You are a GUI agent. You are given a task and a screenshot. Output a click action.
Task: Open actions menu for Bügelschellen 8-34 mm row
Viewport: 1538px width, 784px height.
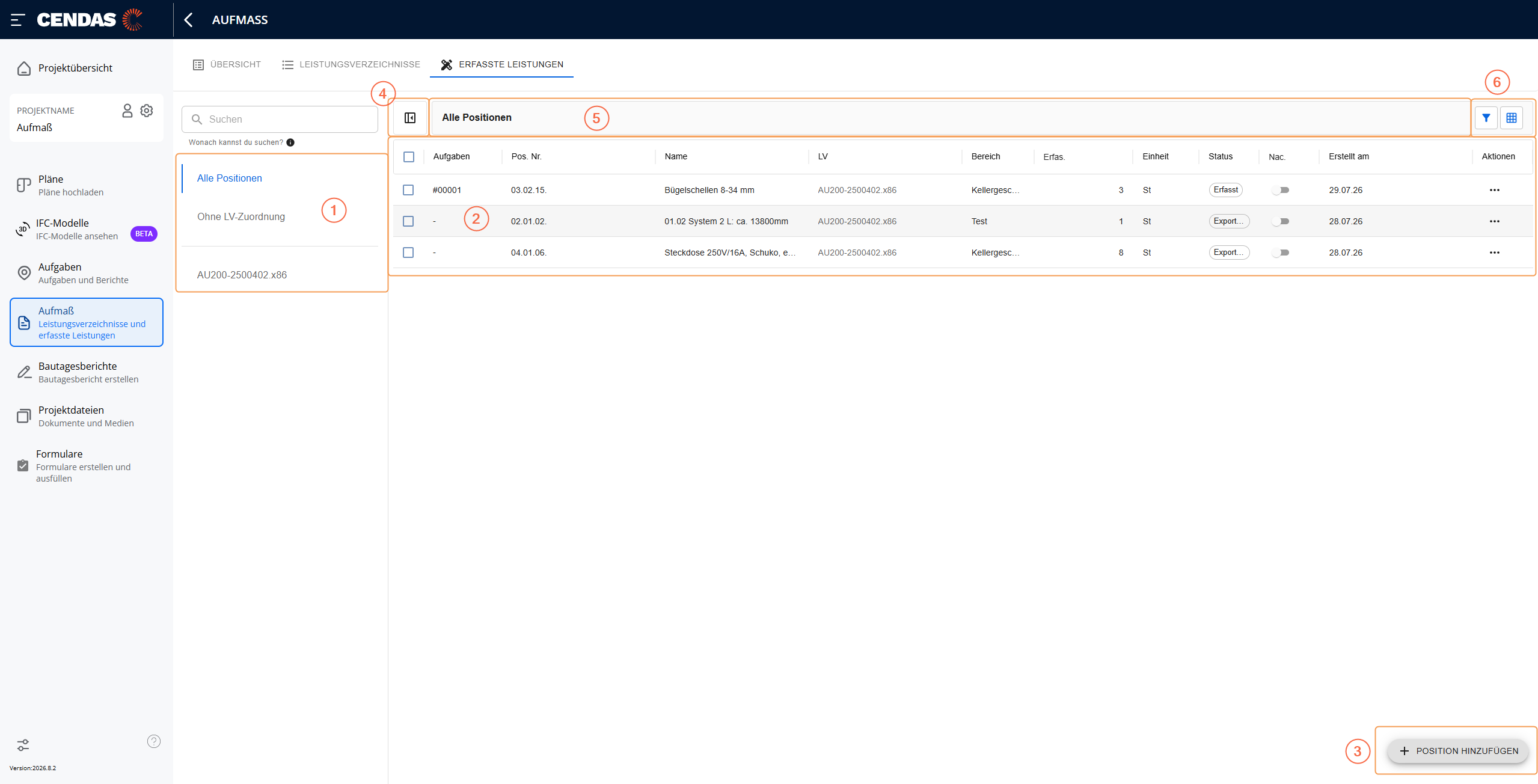click(1495, 190)
